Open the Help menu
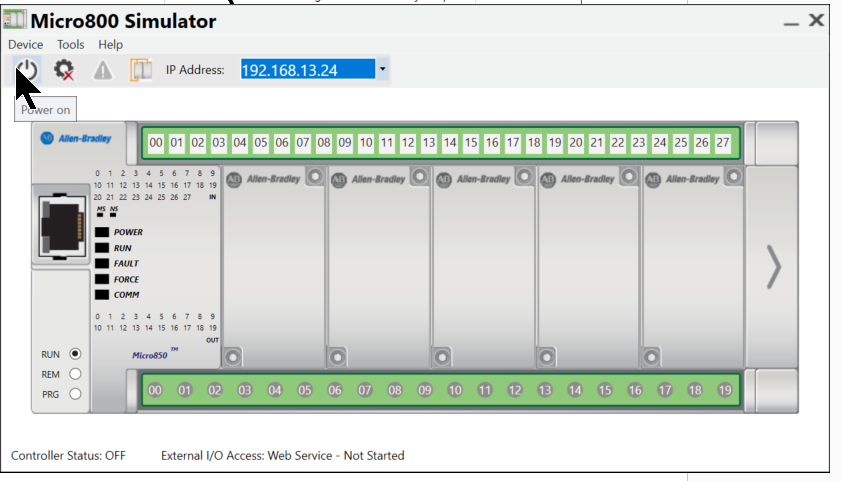Image resolution: width=841 pixels, height=481 pixels. pos(110,45)
